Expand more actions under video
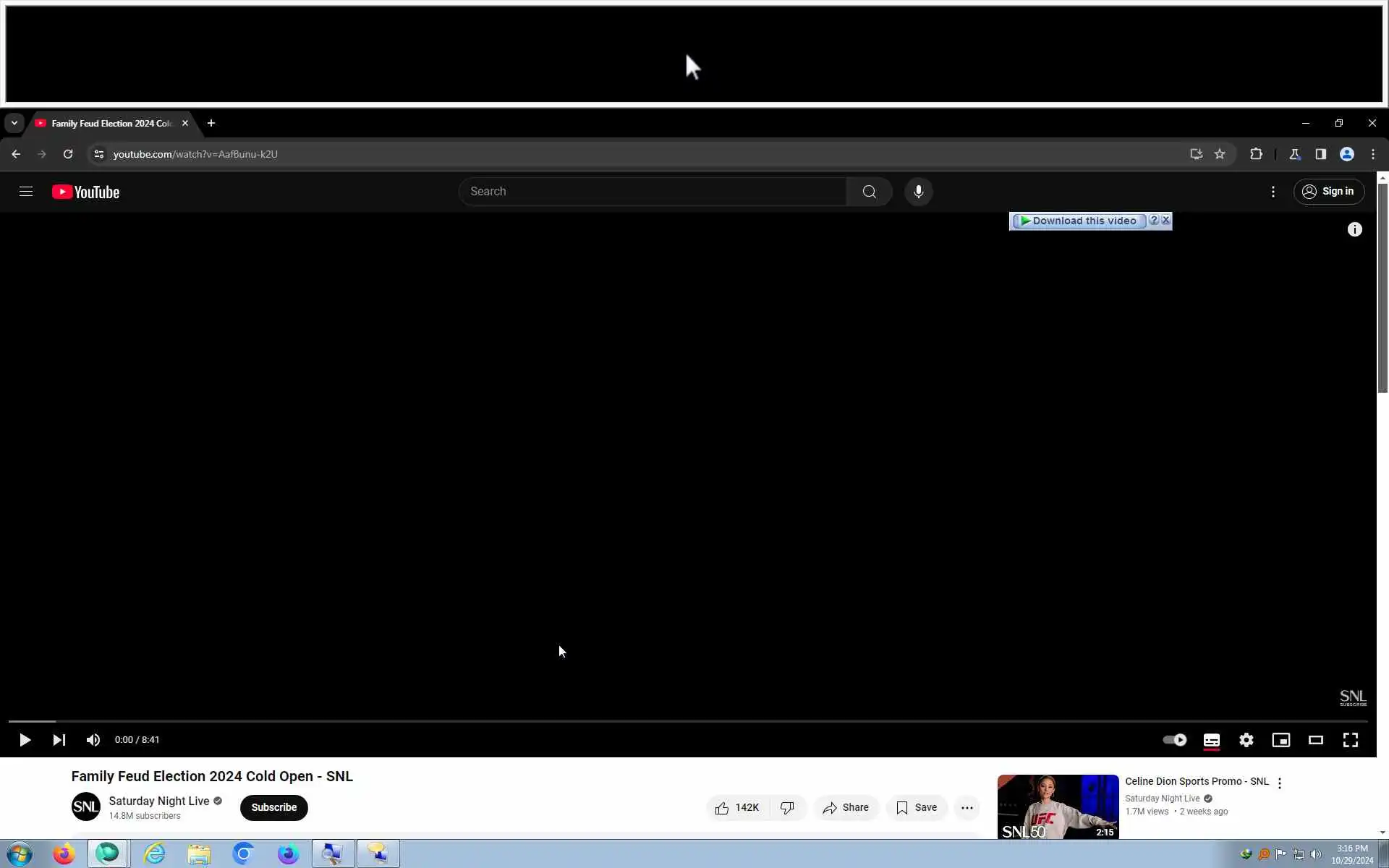The image size is (1389, 868). click(x=967, y=808)
